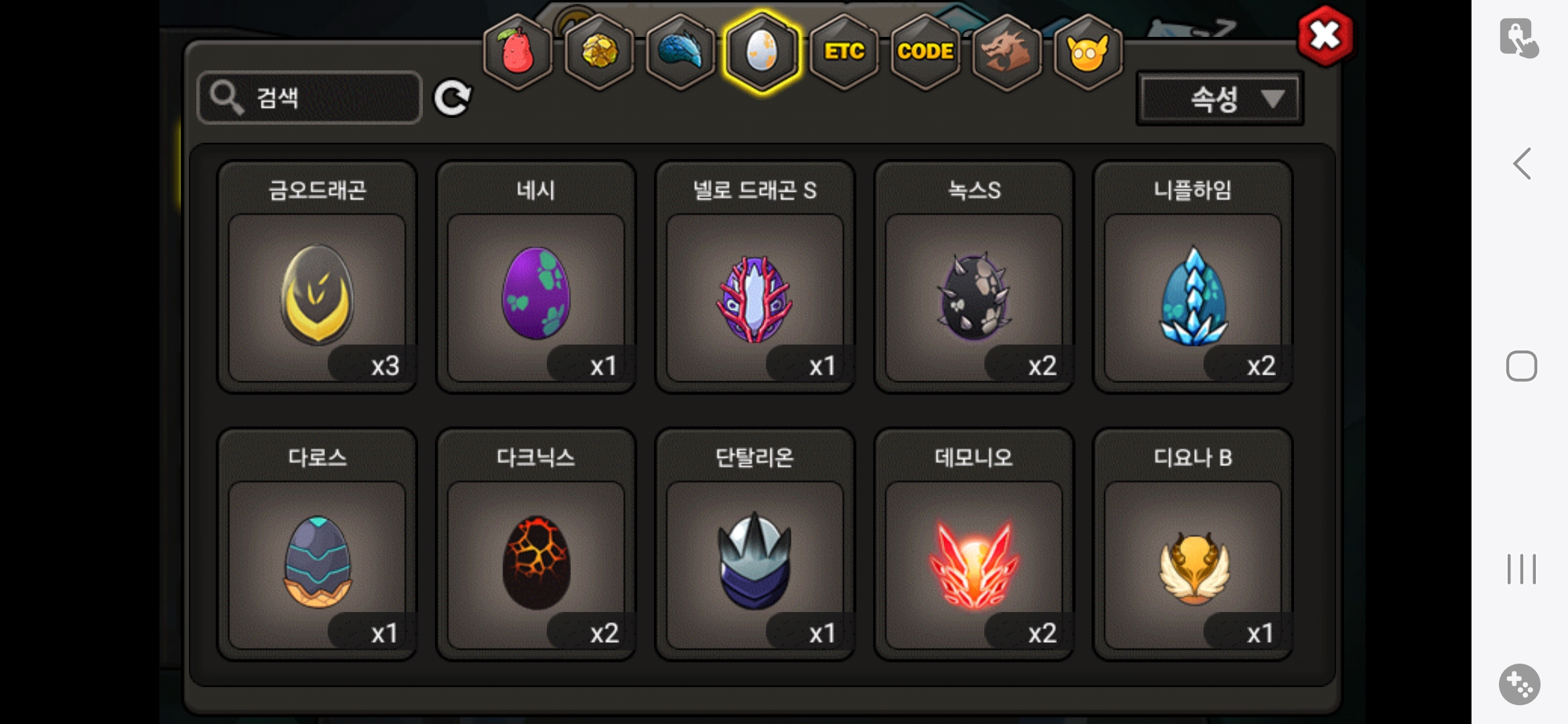1568x724 pixels.
Task: Click the 검색 search field
Action: point(310,98)
